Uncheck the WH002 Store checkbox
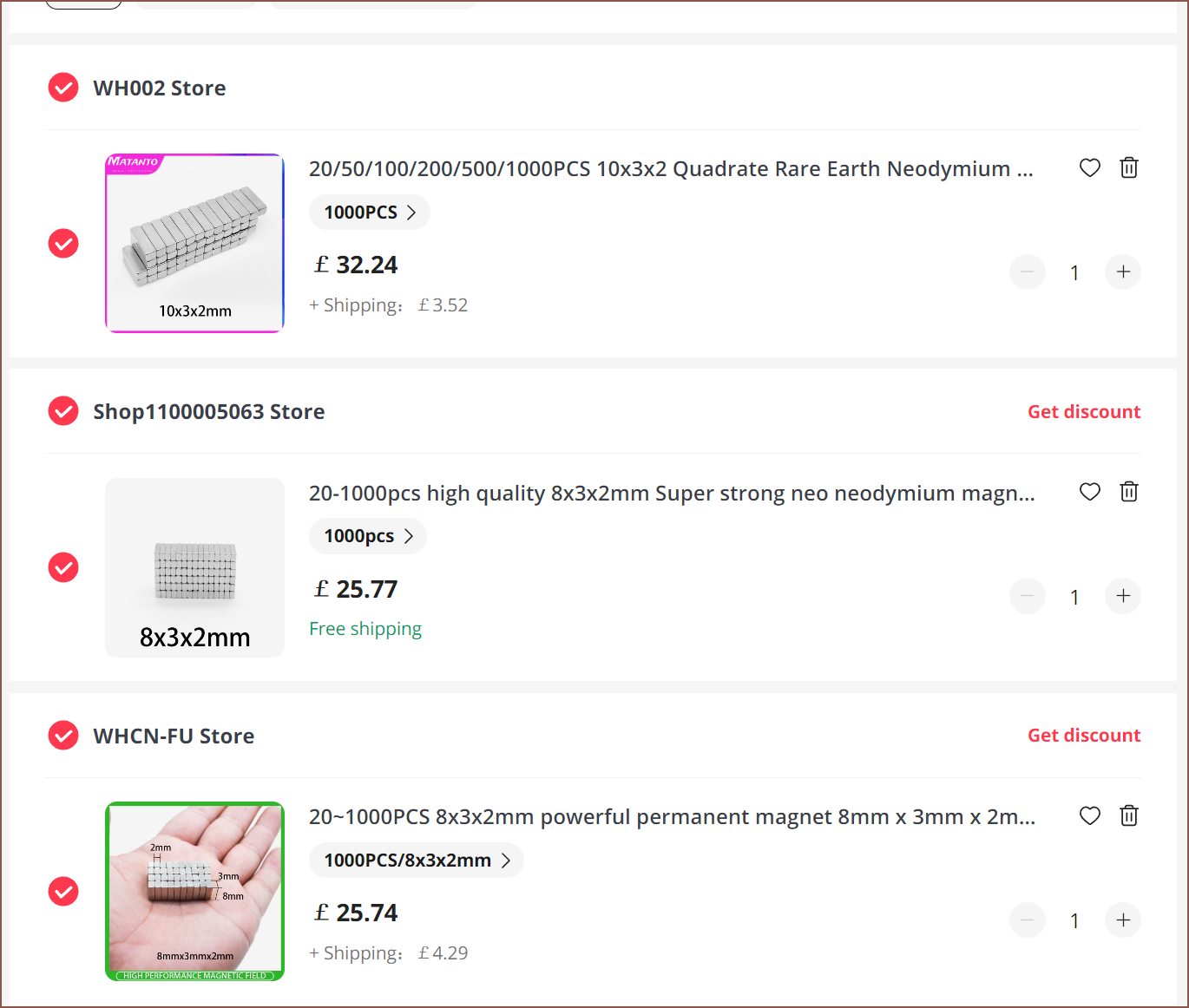Viewport: 1189px width, 1008px height. 63,88
